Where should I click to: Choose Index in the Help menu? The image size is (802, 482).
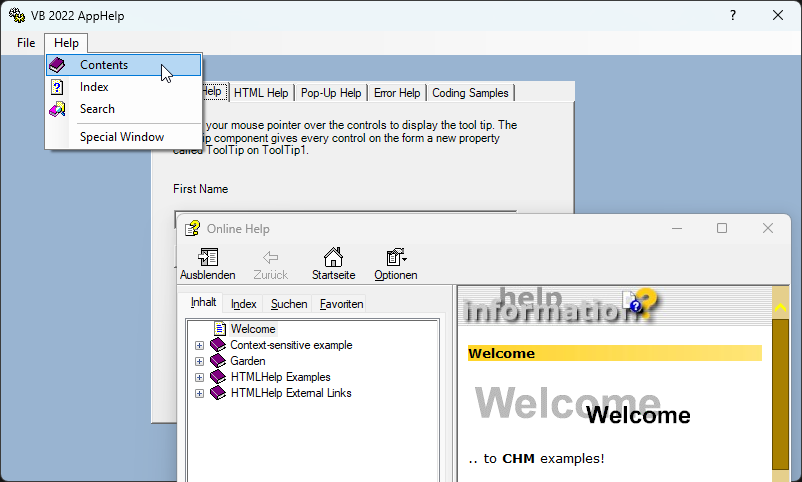point(123,87)
